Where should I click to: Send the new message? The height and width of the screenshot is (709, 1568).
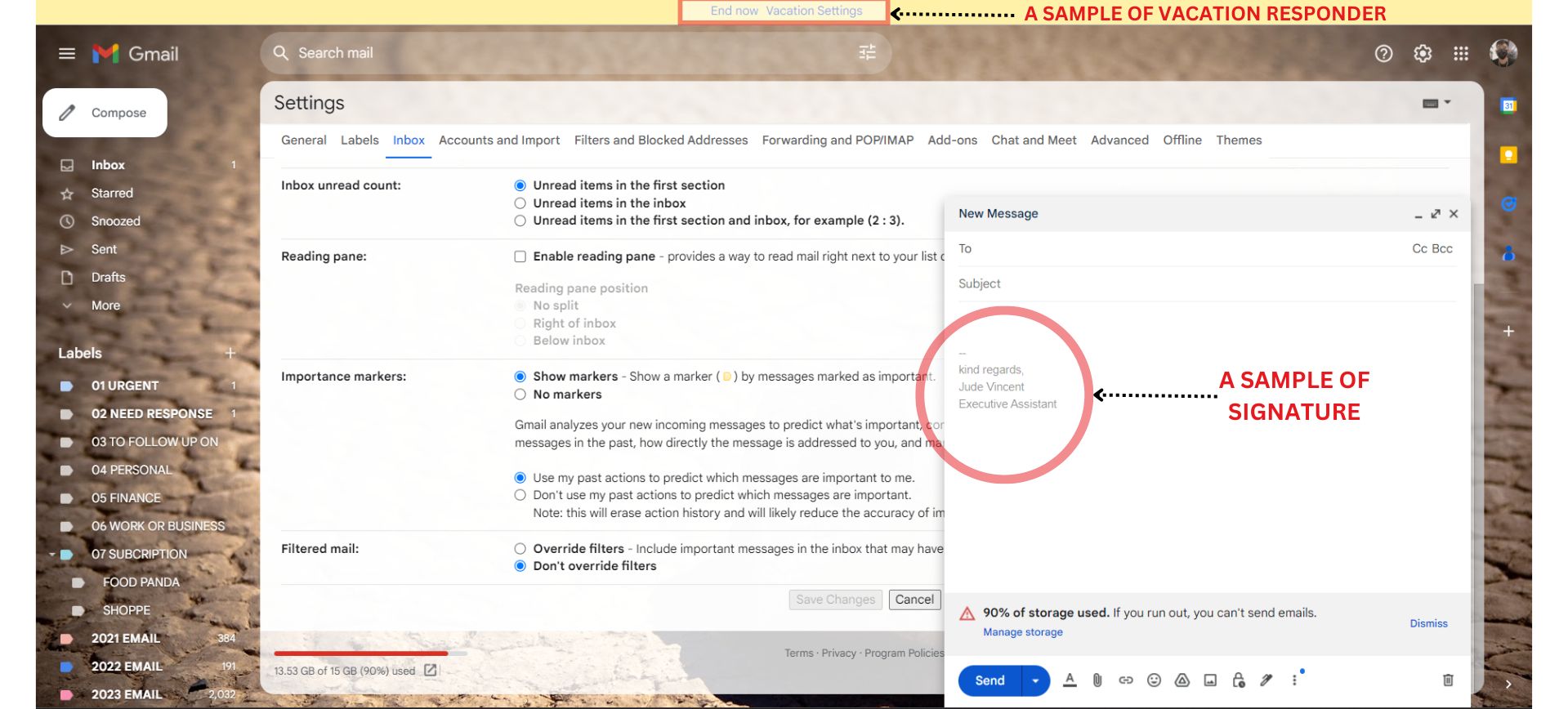[x=990, y=680]
